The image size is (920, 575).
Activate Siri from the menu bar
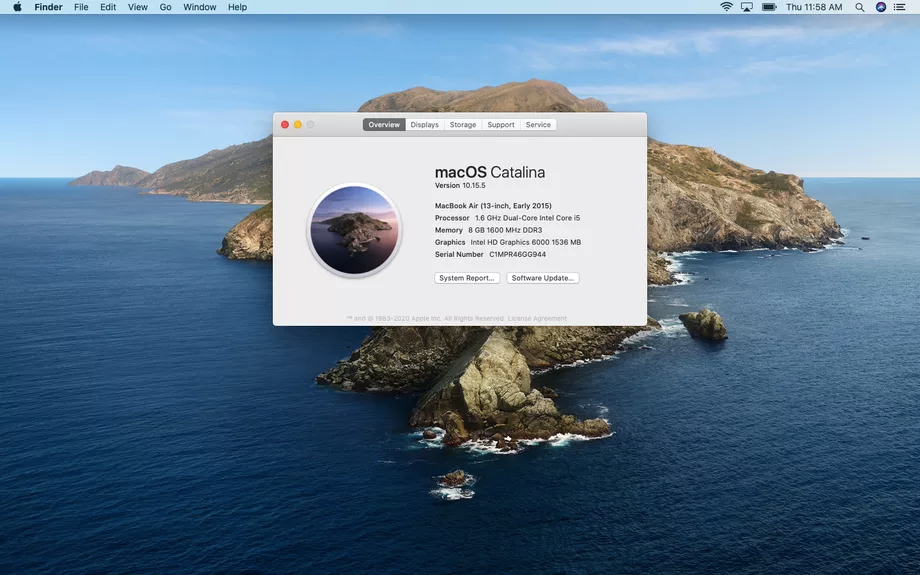click(x=881, y=7)
